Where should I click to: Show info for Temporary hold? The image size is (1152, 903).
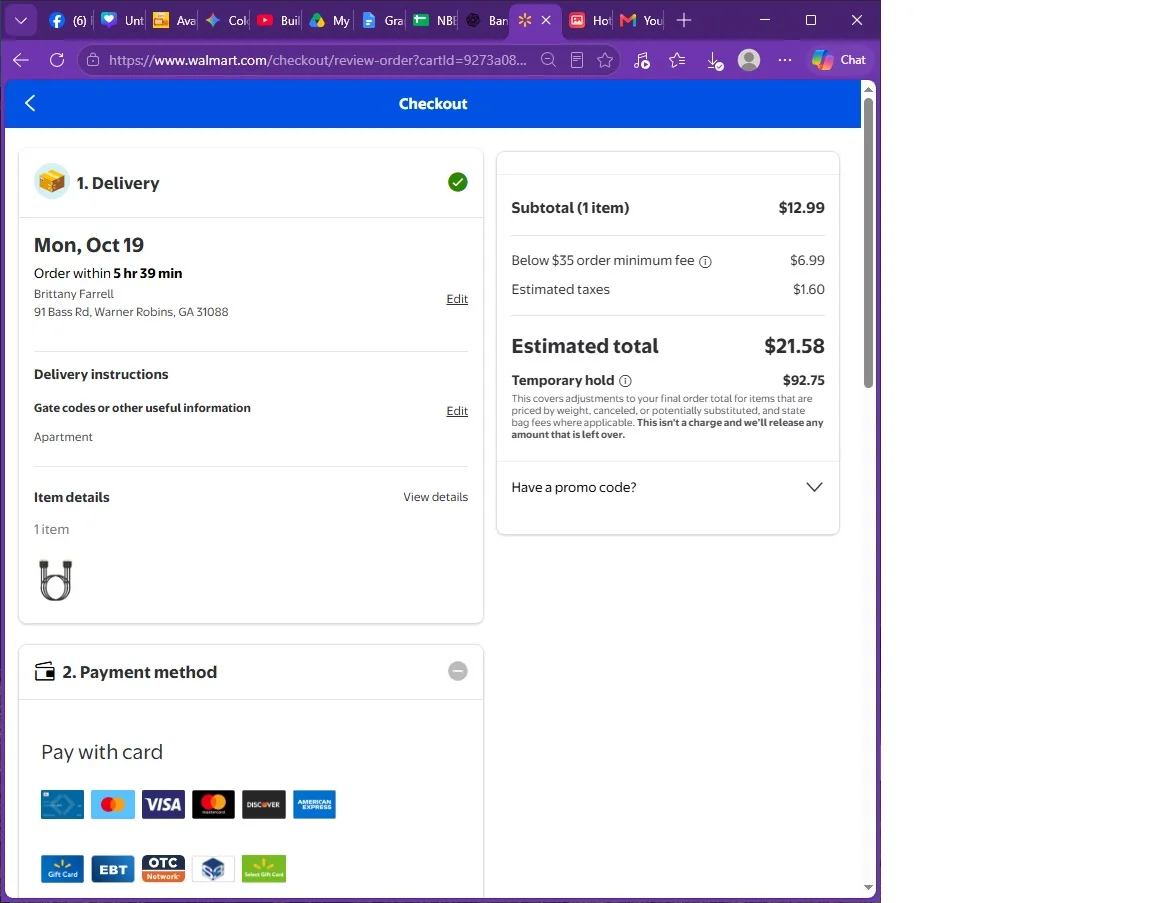point(625,381)
